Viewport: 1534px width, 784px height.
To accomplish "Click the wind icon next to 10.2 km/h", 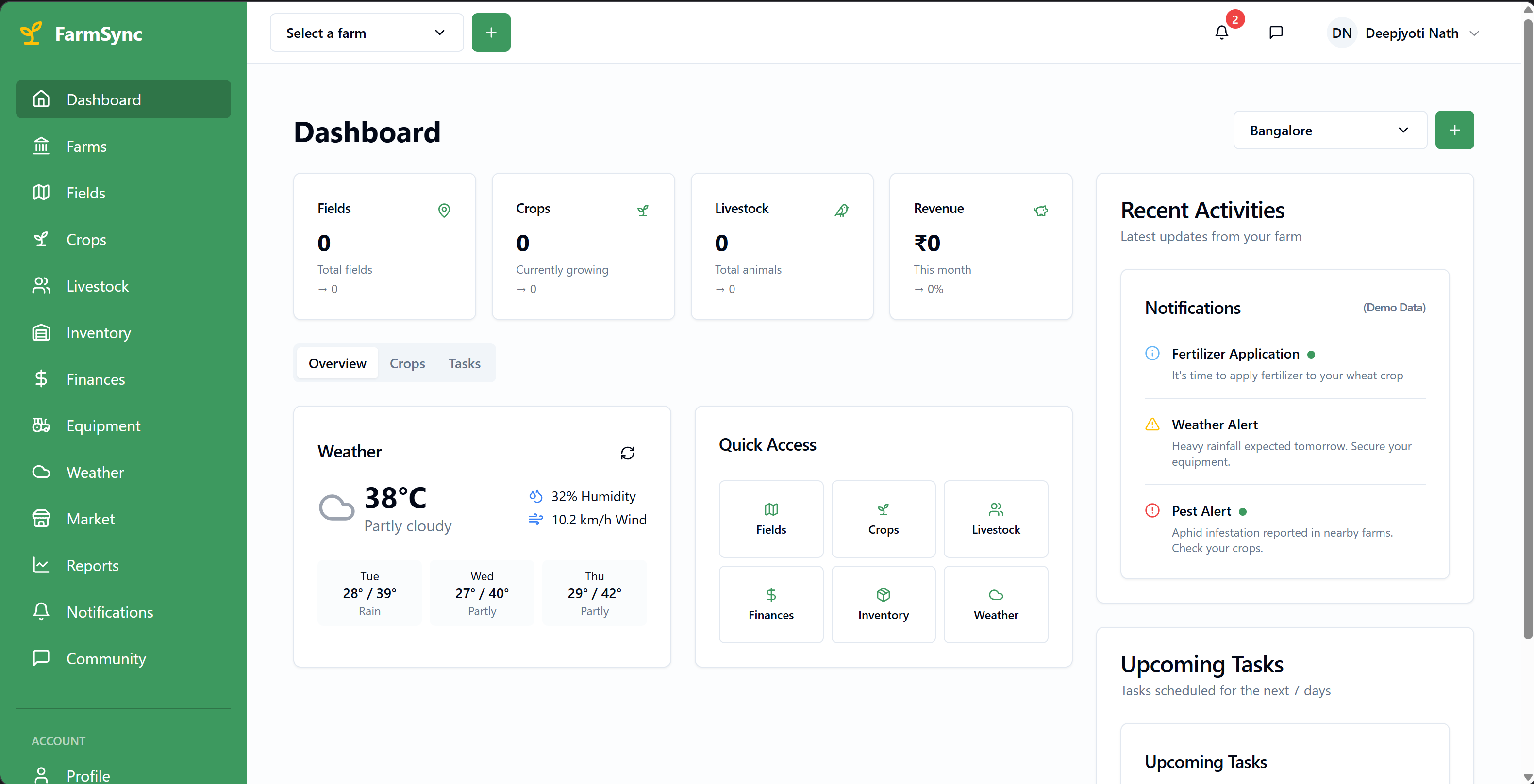I will click(535, 519).
